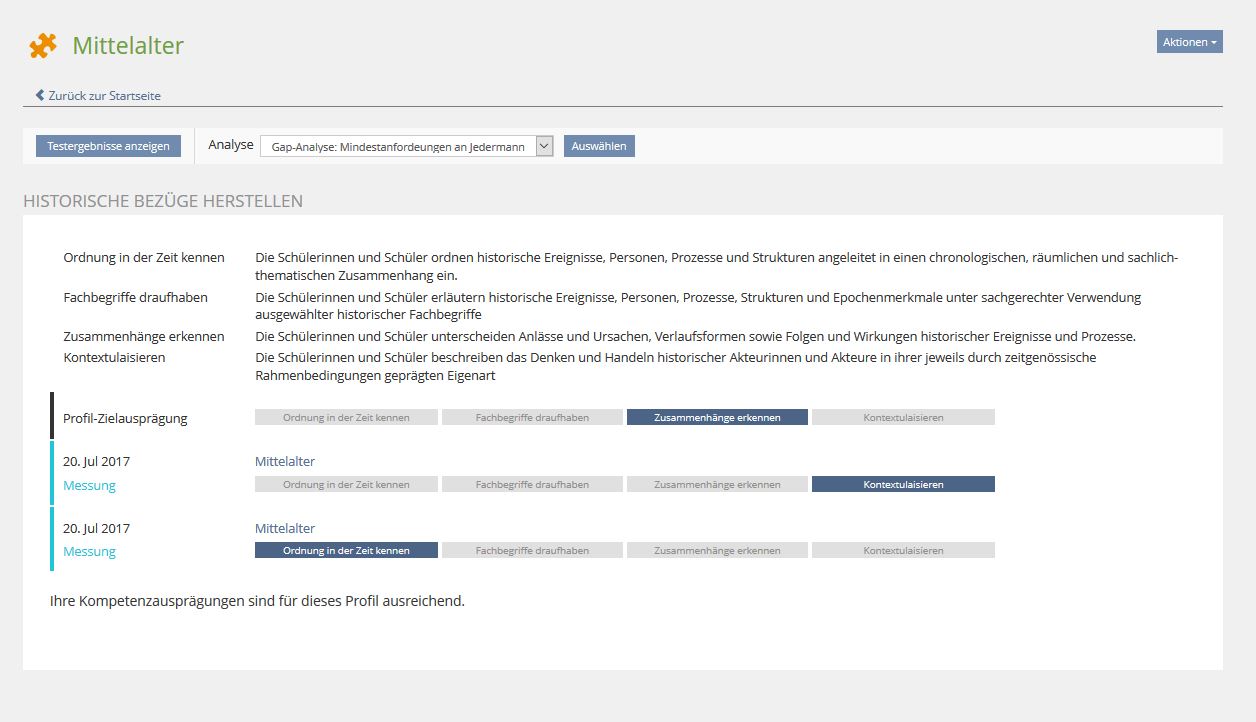Click Fachbegriffe draufhaben description label
Screen dimensions: 1256x722
[136, 298]
